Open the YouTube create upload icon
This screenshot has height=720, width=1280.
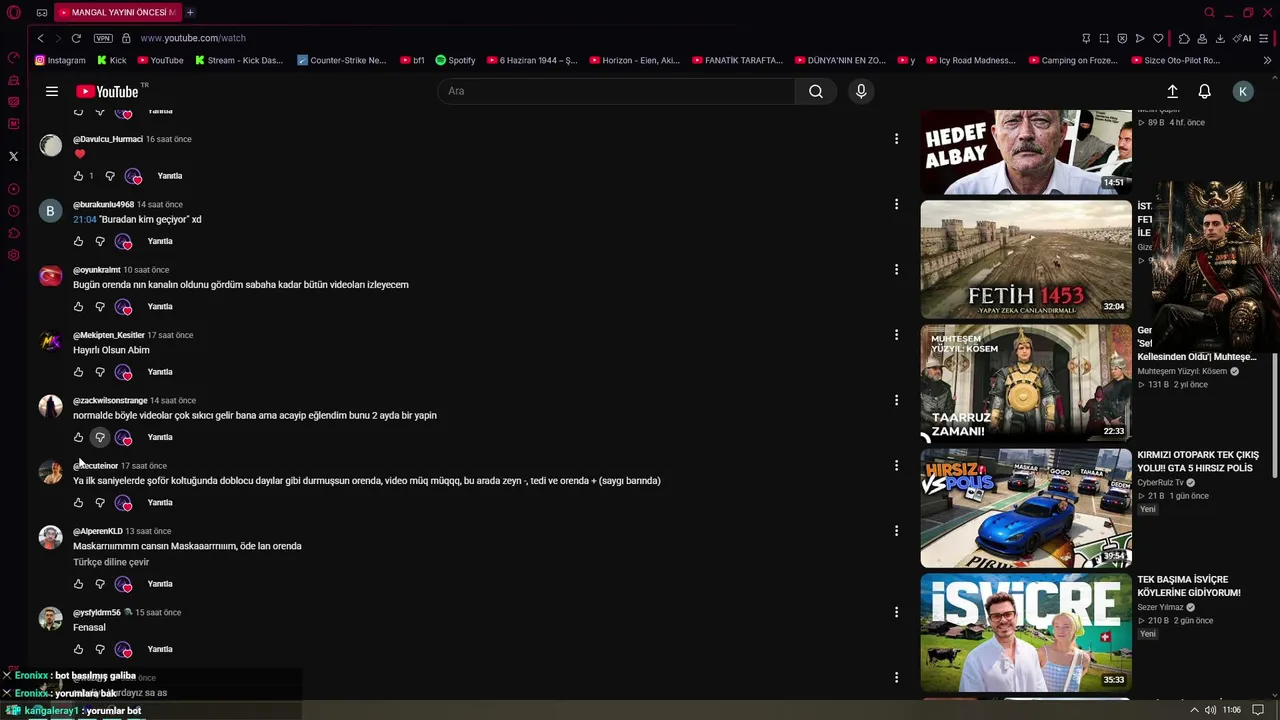tap(1172, 91)
